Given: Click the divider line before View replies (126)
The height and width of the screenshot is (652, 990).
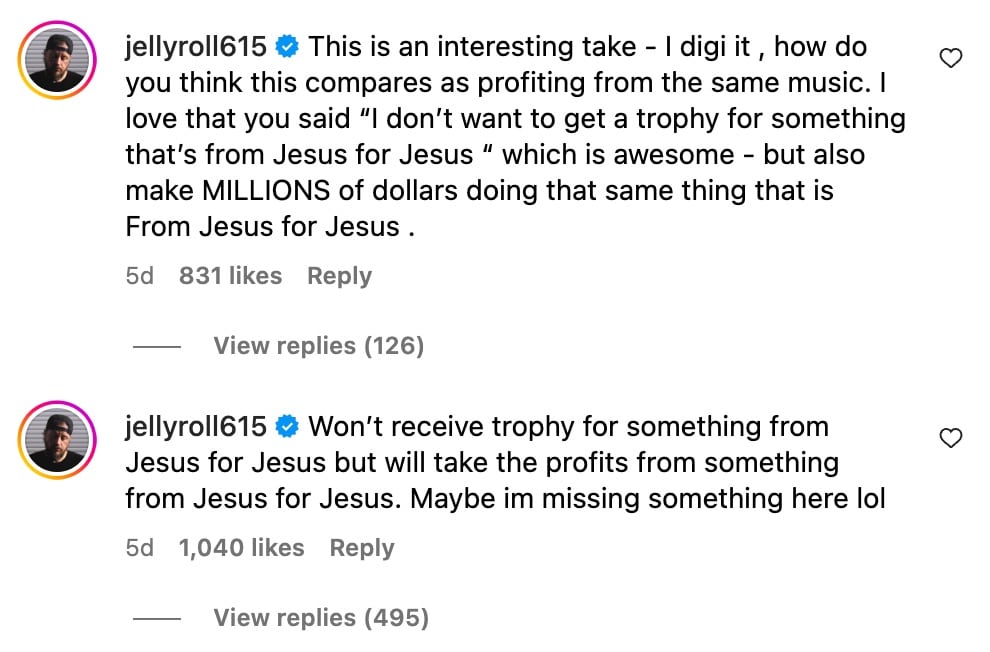Looking at the screenshot, I should 157,346.
